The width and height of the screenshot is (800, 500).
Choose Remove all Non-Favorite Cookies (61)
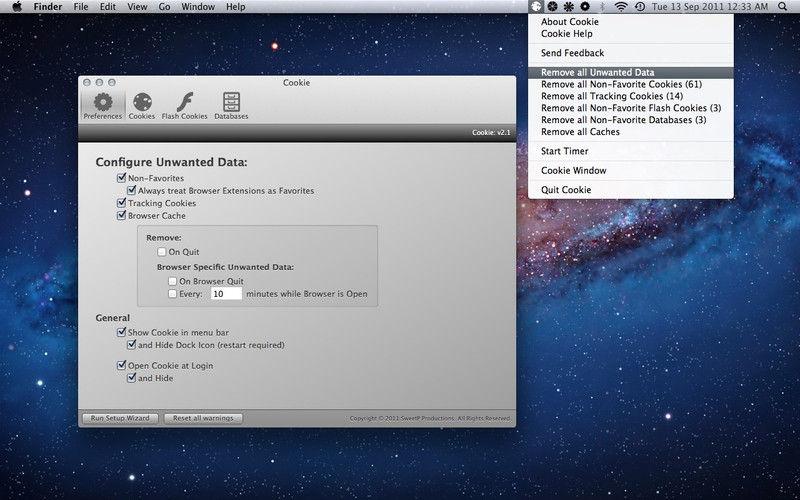pos(631,84)
